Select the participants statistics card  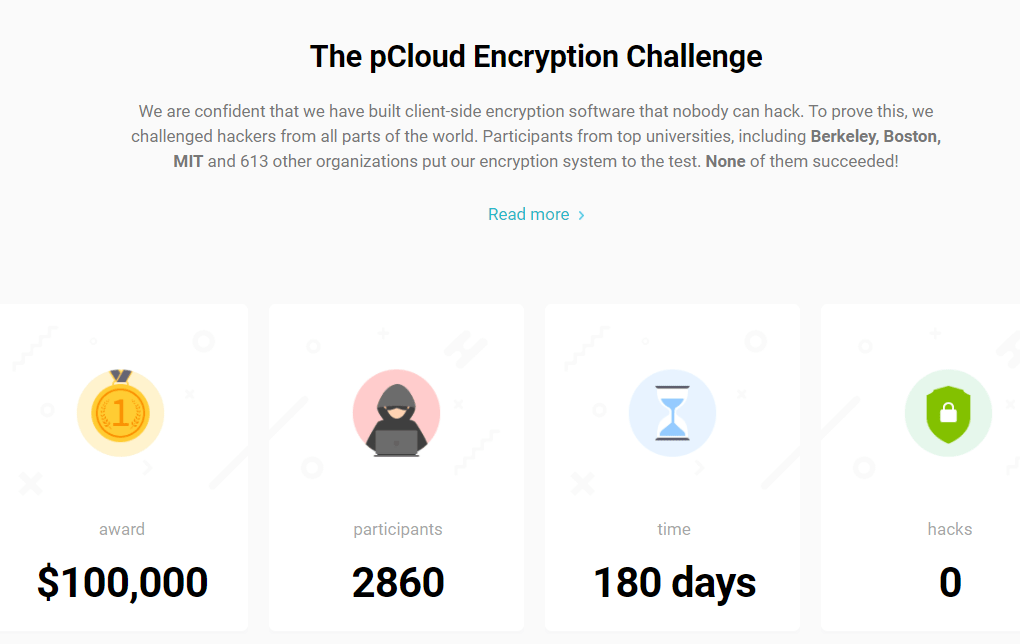click(396, 467)
